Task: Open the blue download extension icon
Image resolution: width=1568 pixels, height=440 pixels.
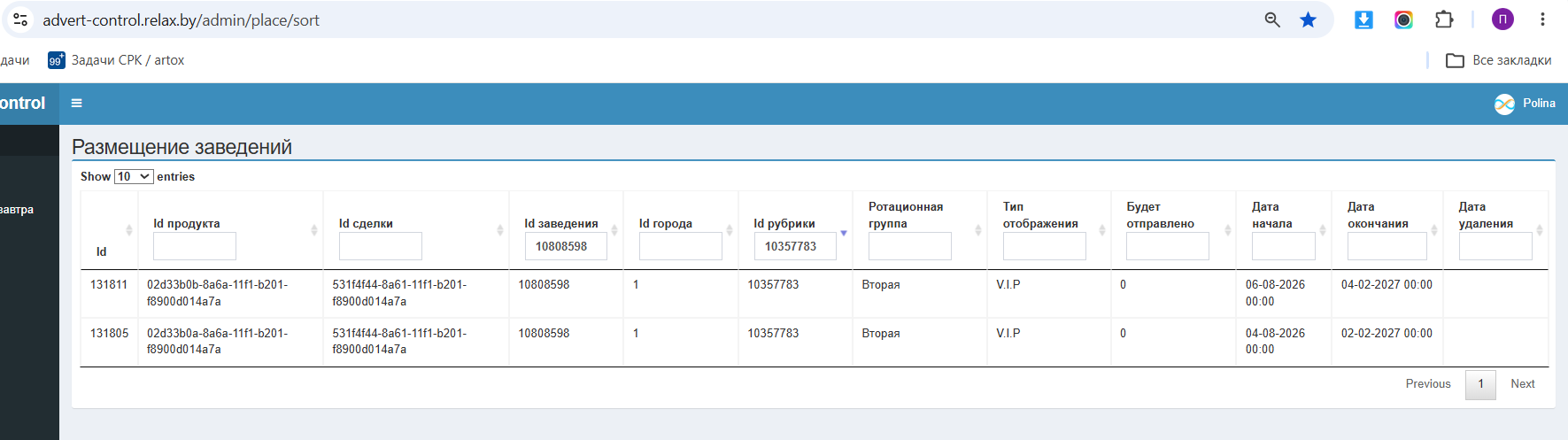Action: (x=1363, y=19)
